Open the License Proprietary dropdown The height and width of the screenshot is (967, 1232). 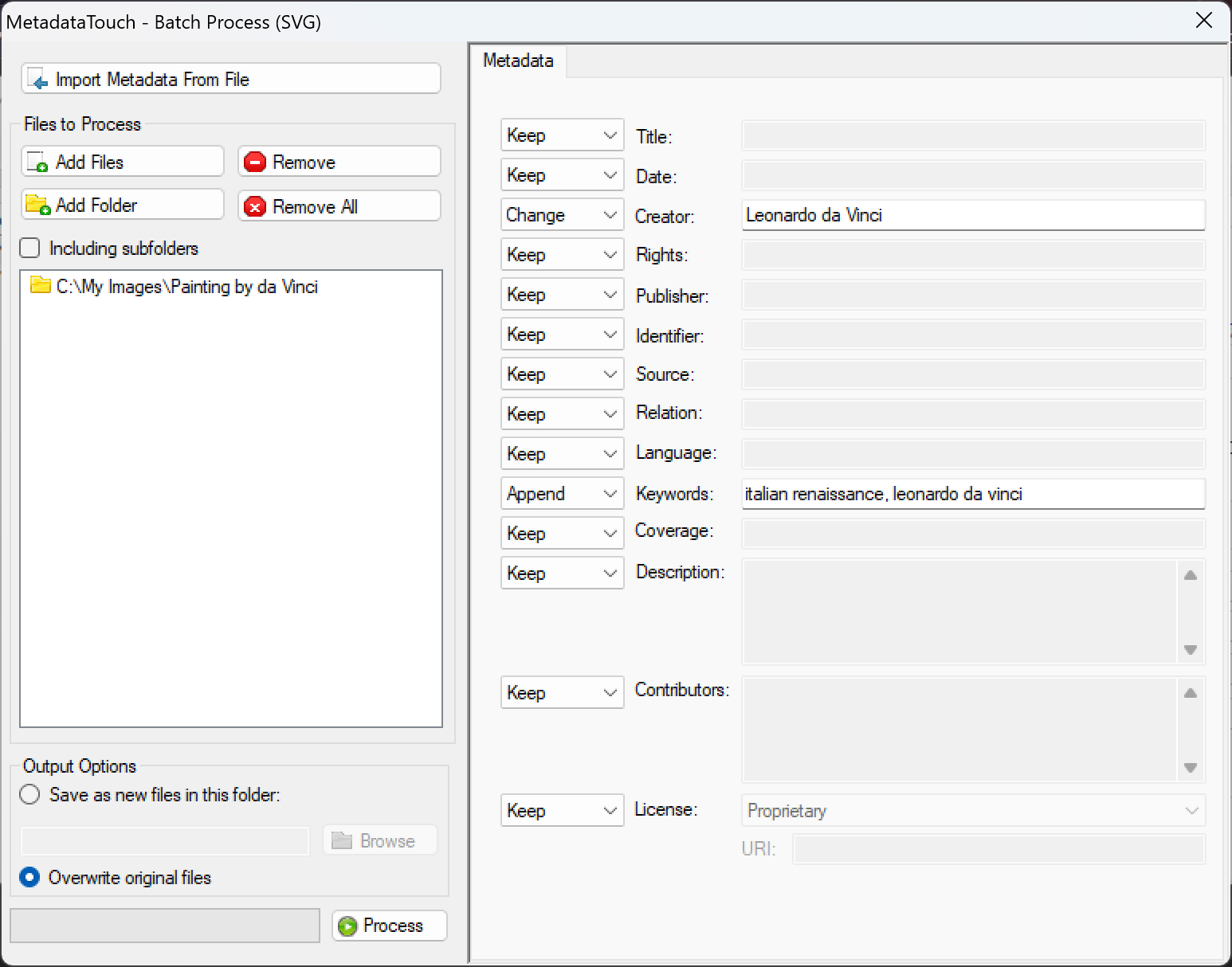(x=973, y=811)
